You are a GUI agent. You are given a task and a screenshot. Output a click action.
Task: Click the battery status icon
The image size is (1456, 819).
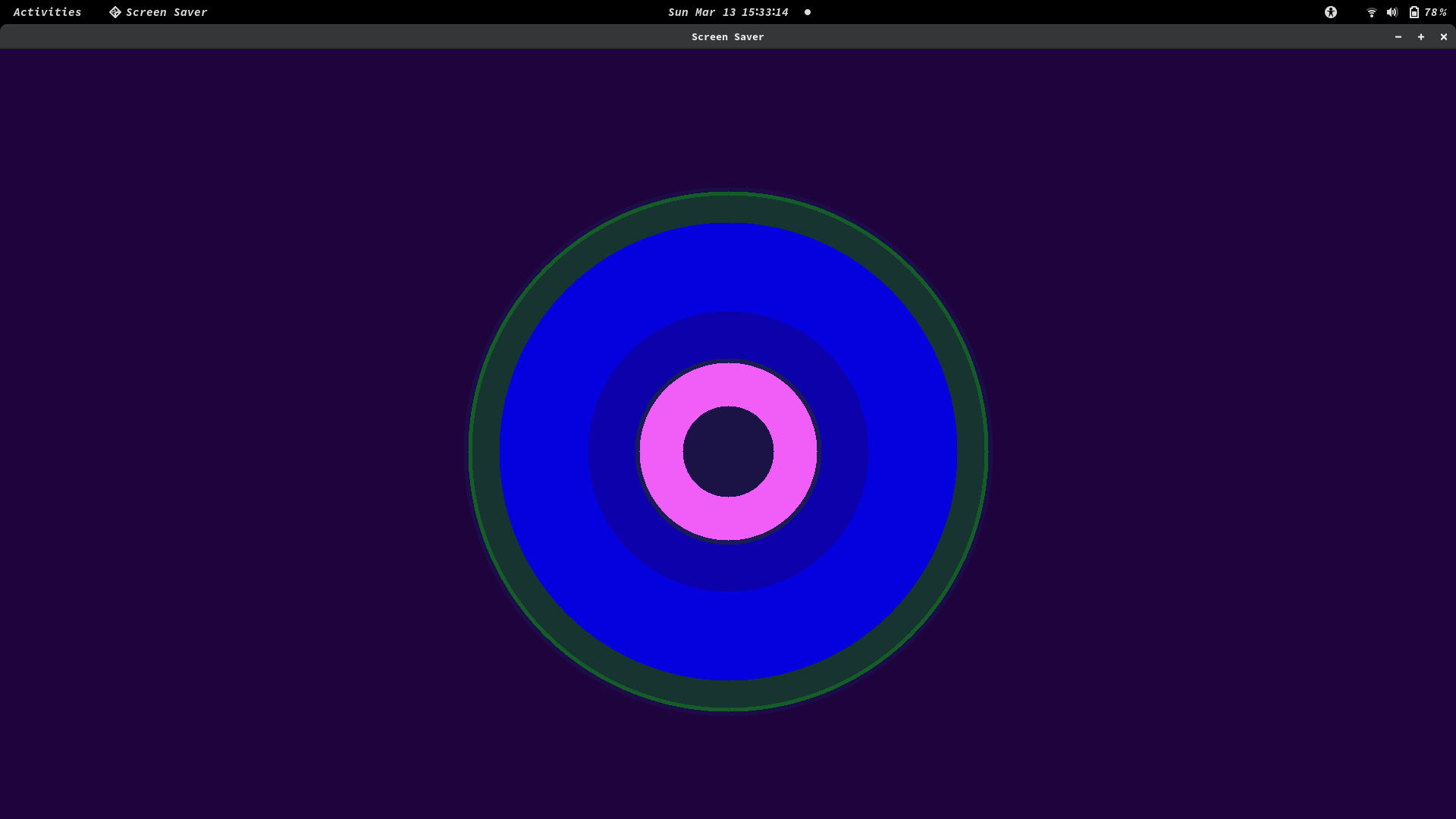click(x=1414, y=12)
